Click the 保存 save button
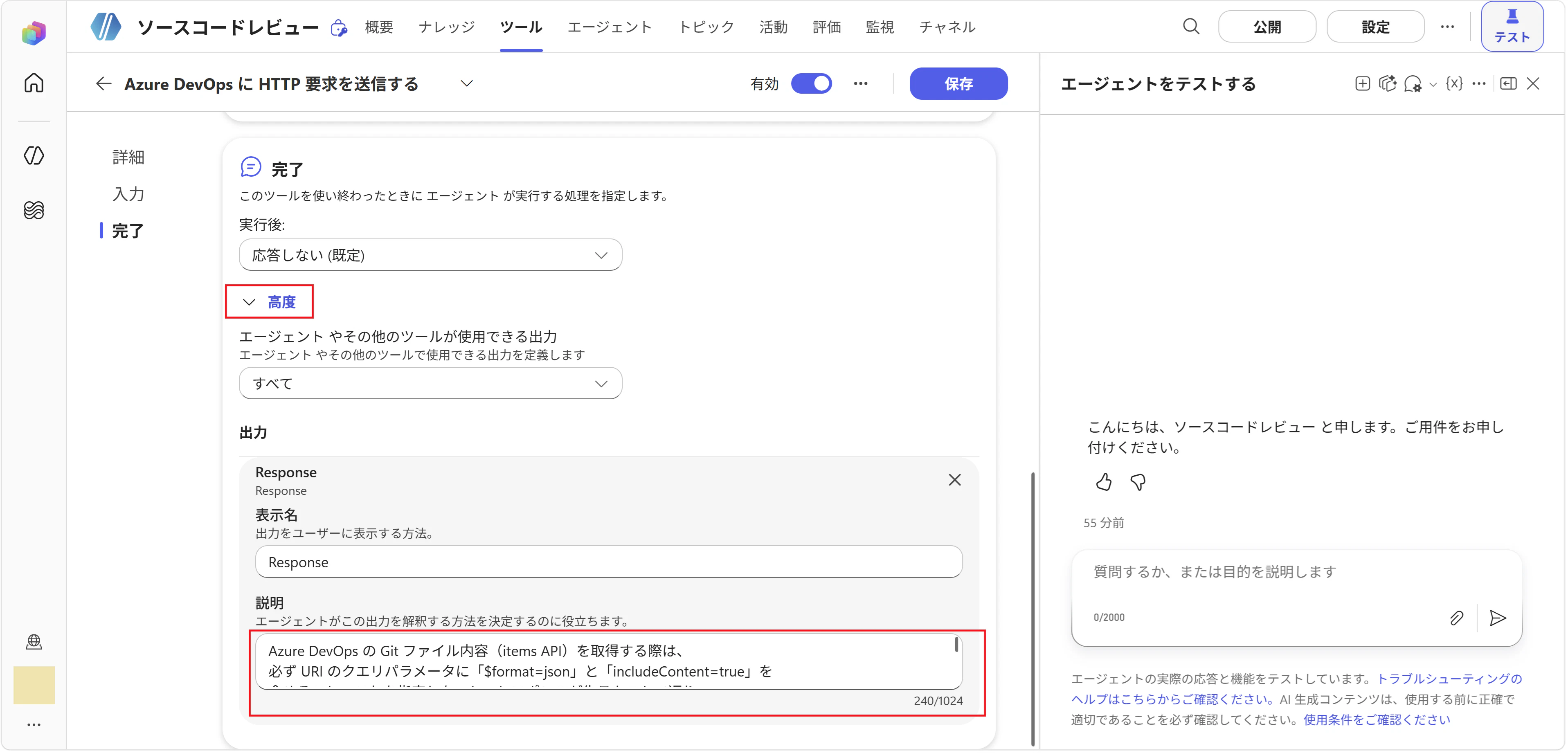 click(x=958, y=84)
